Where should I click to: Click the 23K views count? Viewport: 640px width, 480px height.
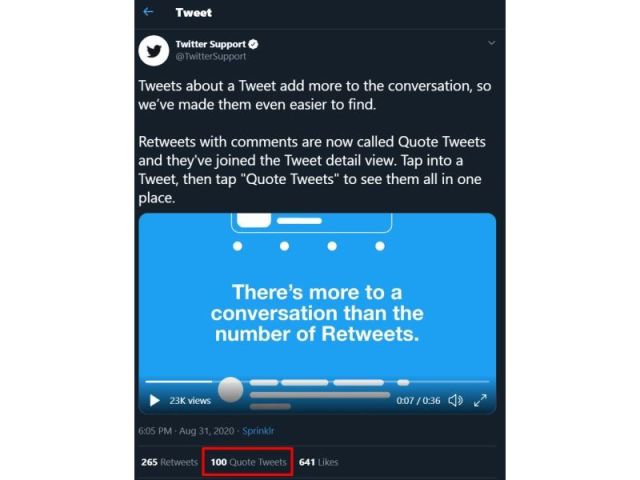(x=190, y=400)
